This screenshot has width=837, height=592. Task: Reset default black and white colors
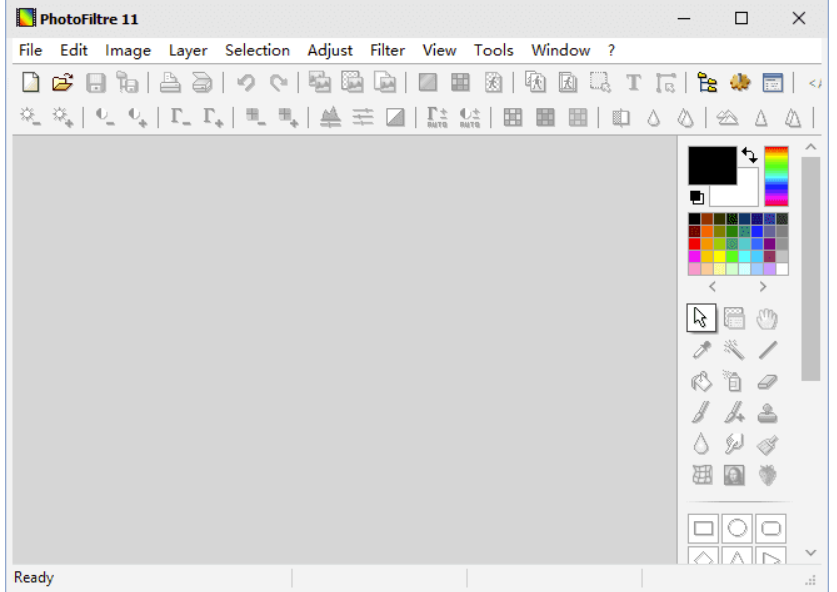(697, 197)
